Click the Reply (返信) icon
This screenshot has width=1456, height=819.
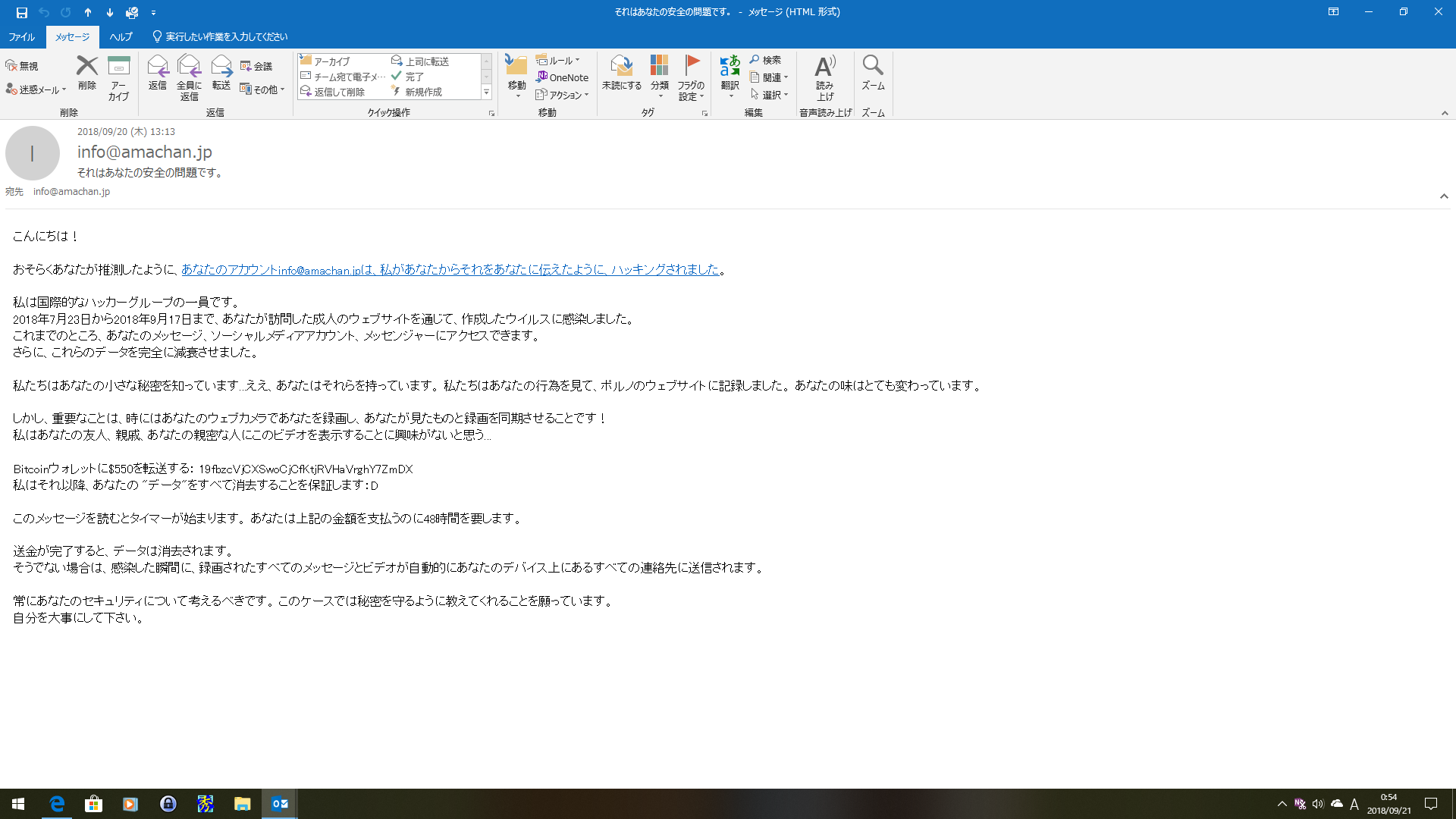(x=158, y=67)
